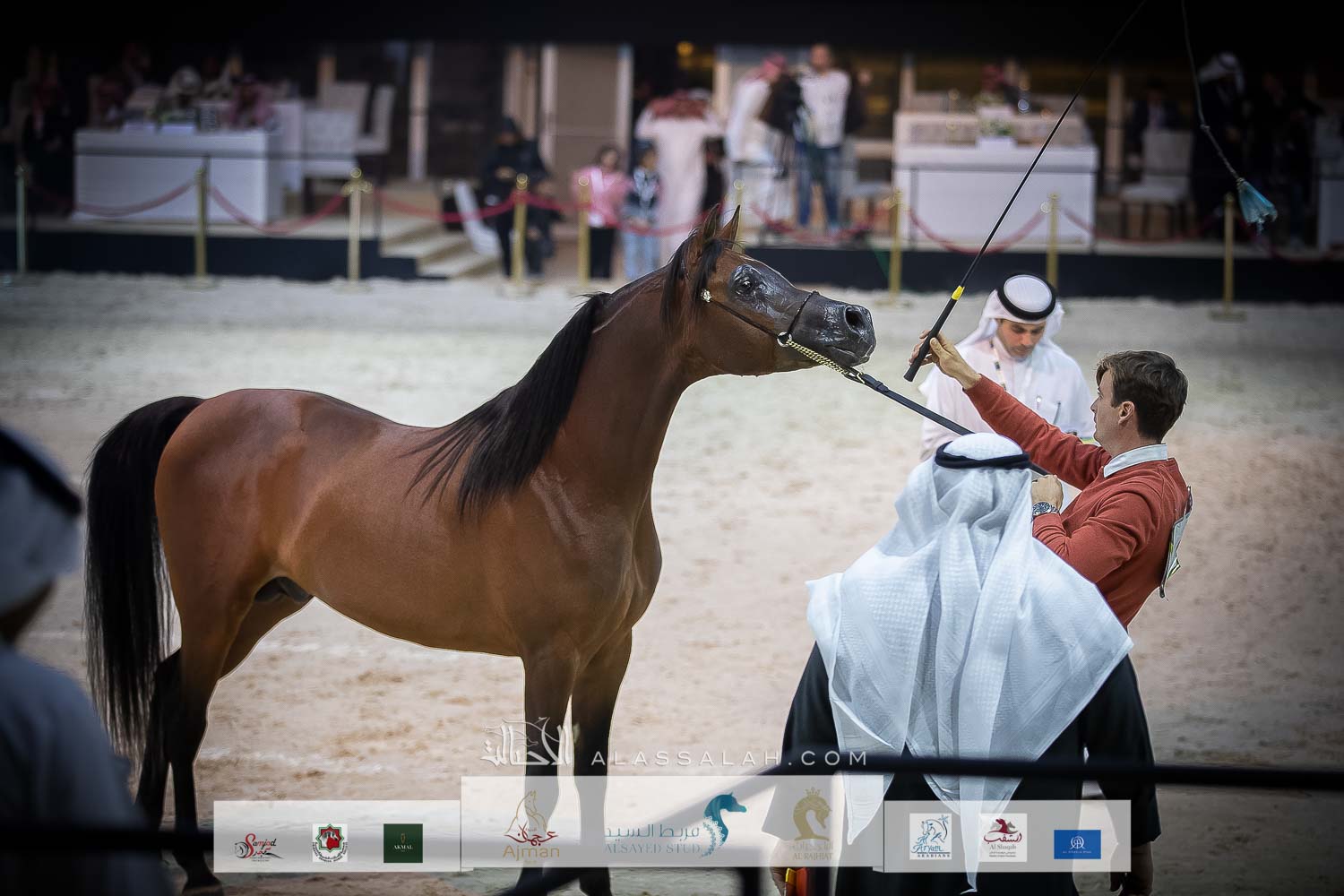The width and height of the screenshot is (1344, 896).
Task: Click the blue tassel hanging from whip
Action: point(1253,202)
